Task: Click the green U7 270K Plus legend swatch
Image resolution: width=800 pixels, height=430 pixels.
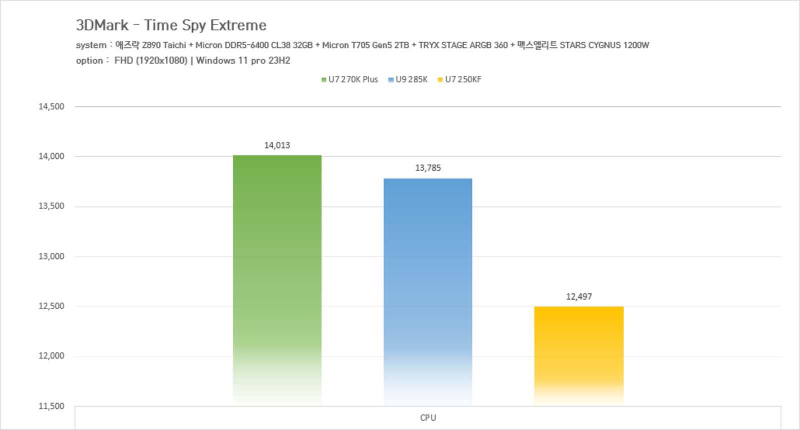Action: [x=324, y=79]
